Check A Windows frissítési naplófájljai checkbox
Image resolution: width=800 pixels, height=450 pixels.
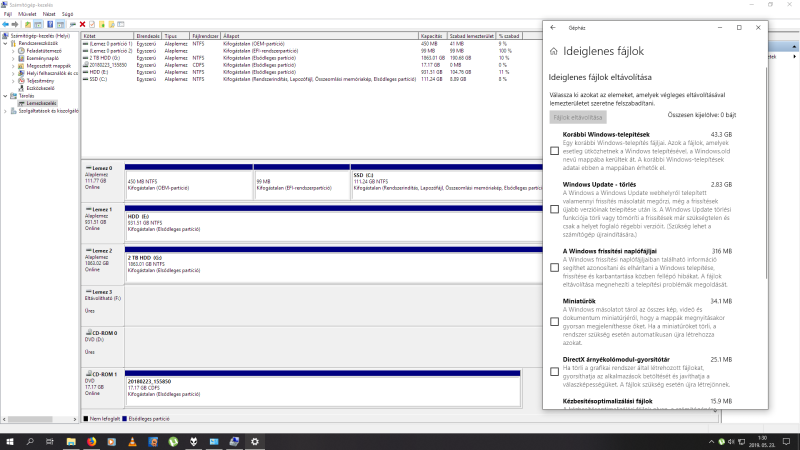click(555, 267)
